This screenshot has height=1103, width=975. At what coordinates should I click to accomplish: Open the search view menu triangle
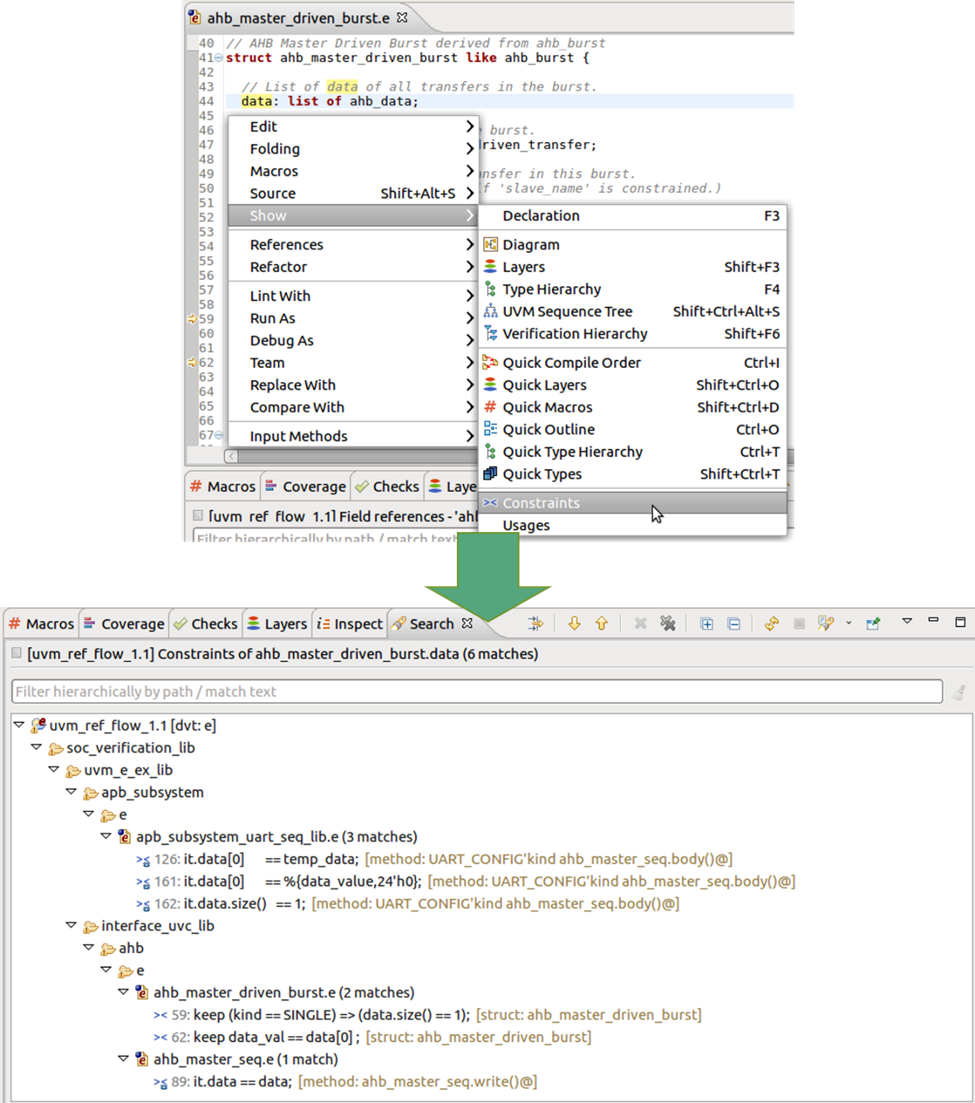[907, 620]
